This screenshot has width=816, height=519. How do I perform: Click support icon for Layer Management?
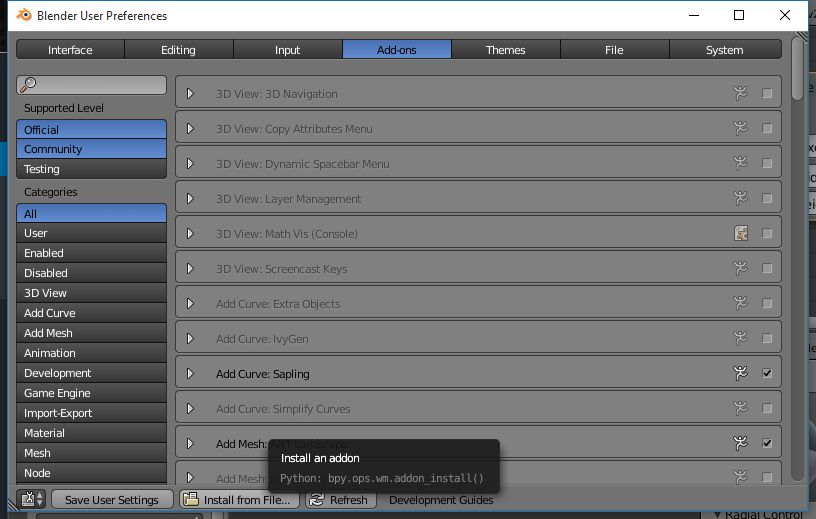click(740, 198)
